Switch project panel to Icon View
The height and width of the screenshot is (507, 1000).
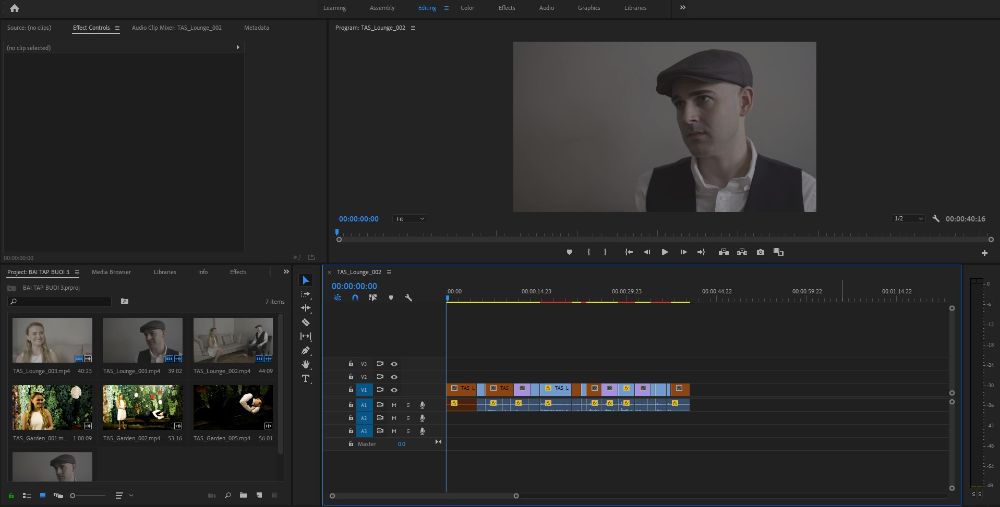coord(42,496)
